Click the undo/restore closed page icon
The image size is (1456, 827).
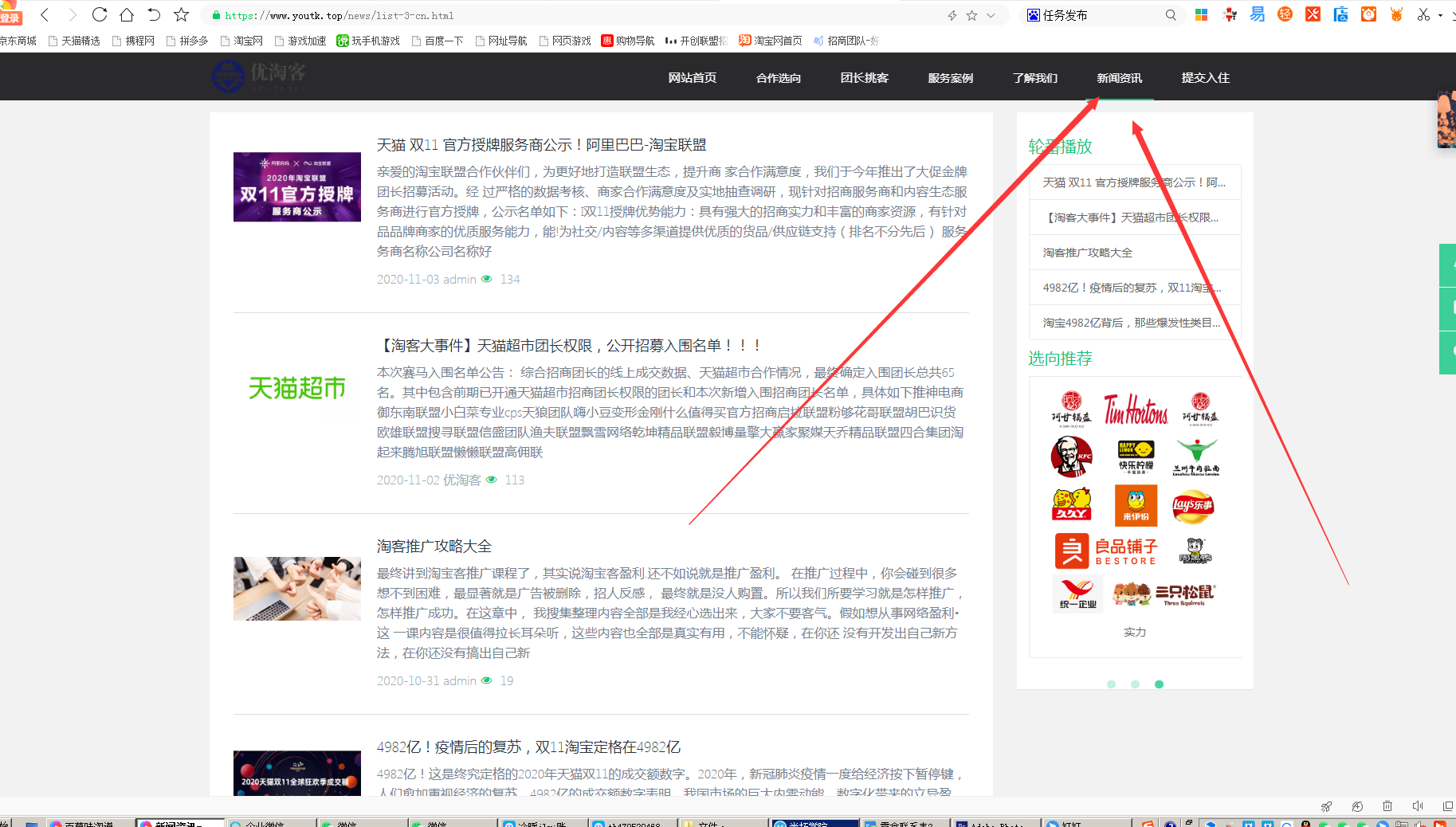click(x=154, y=14)
